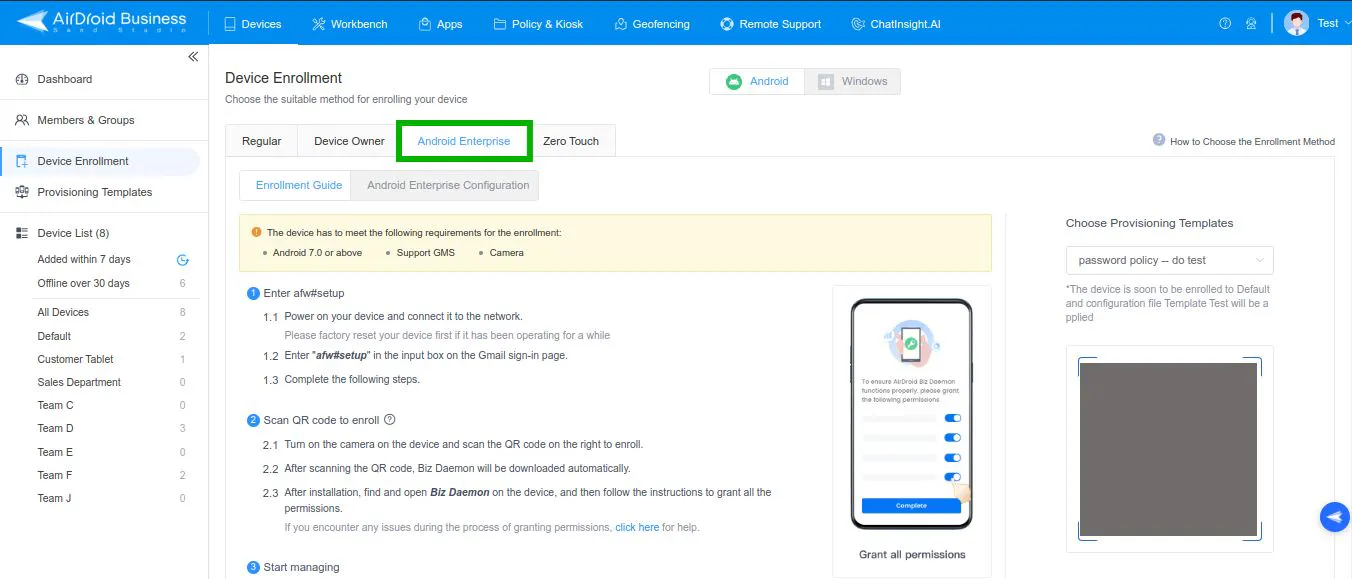The height and width of the screenshot is (579, 1352).
Task: Click Device List (8) in the sidebar
Action: pyautogui.click(x=73, y=233)
